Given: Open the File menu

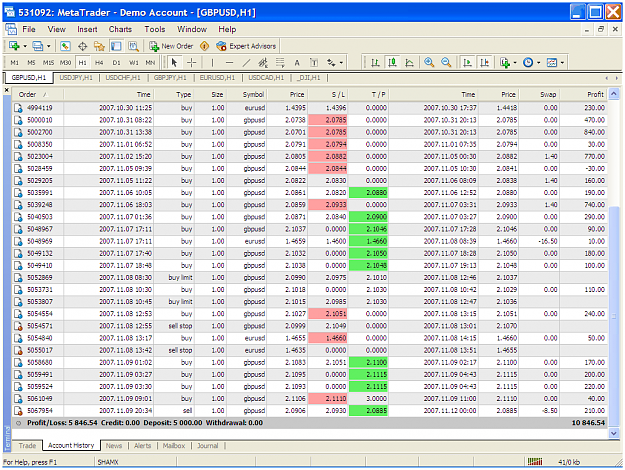Looking at the screenshot, I should point(29,29).
